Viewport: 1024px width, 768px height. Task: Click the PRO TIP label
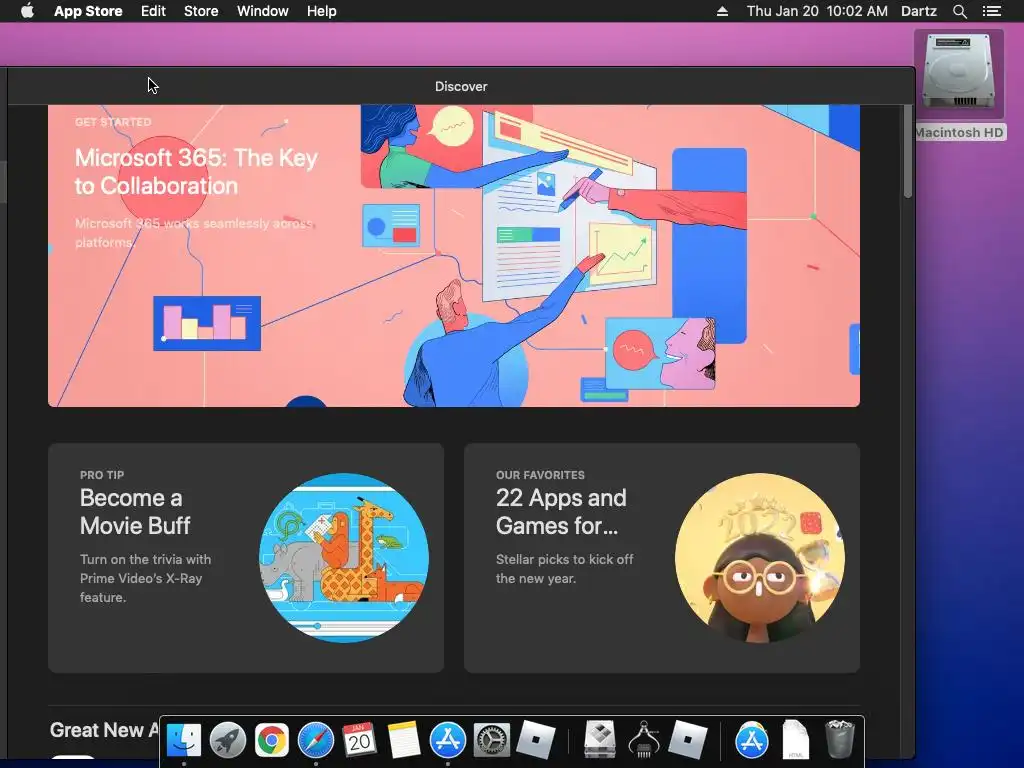point(102,475)
